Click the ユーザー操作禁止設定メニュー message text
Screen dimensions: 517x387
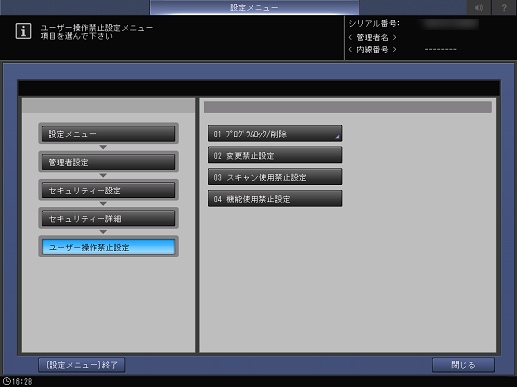coord(97,28)
